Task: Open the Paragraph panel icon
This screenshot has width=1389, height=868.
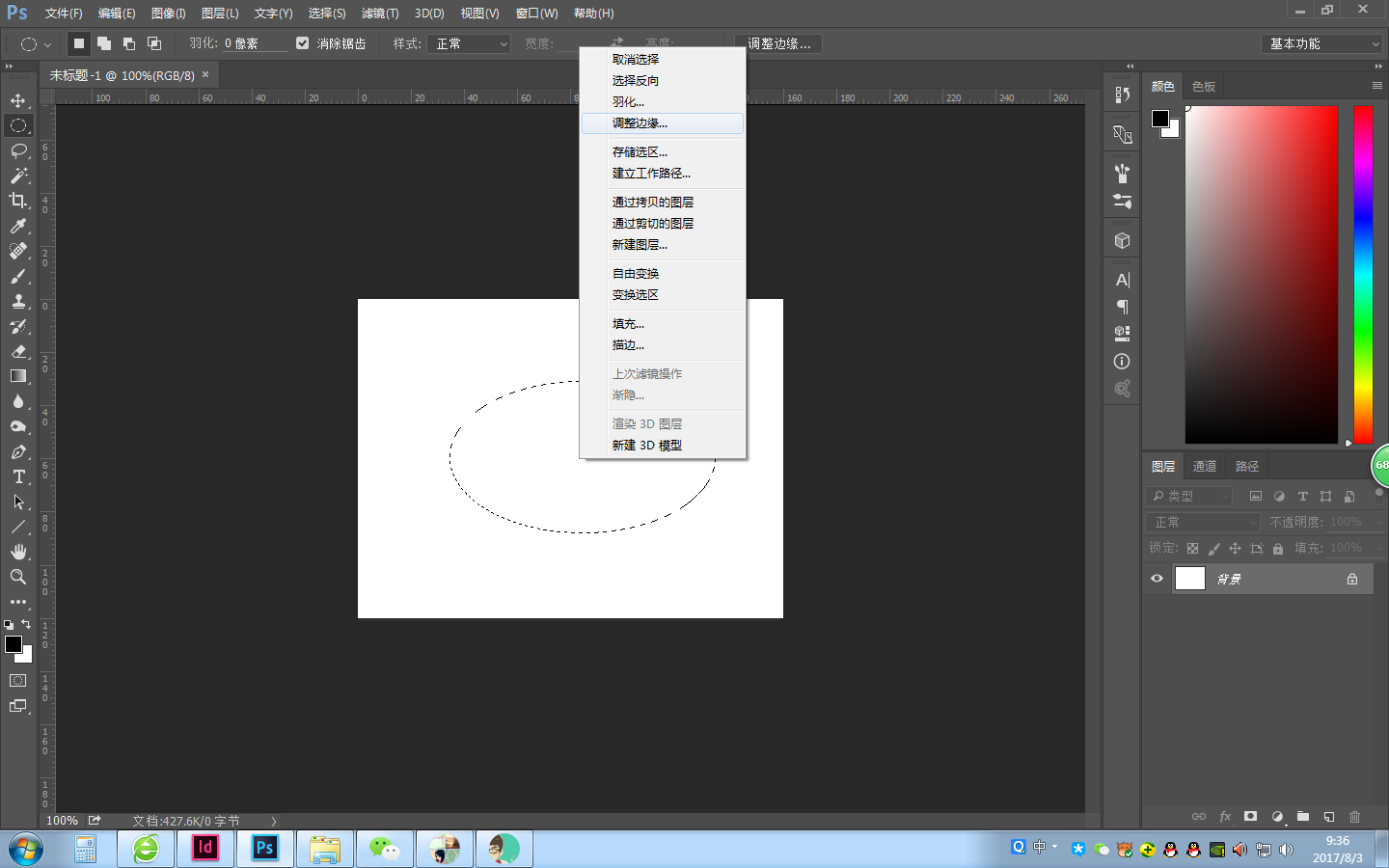Action: tap(1122, 307)
